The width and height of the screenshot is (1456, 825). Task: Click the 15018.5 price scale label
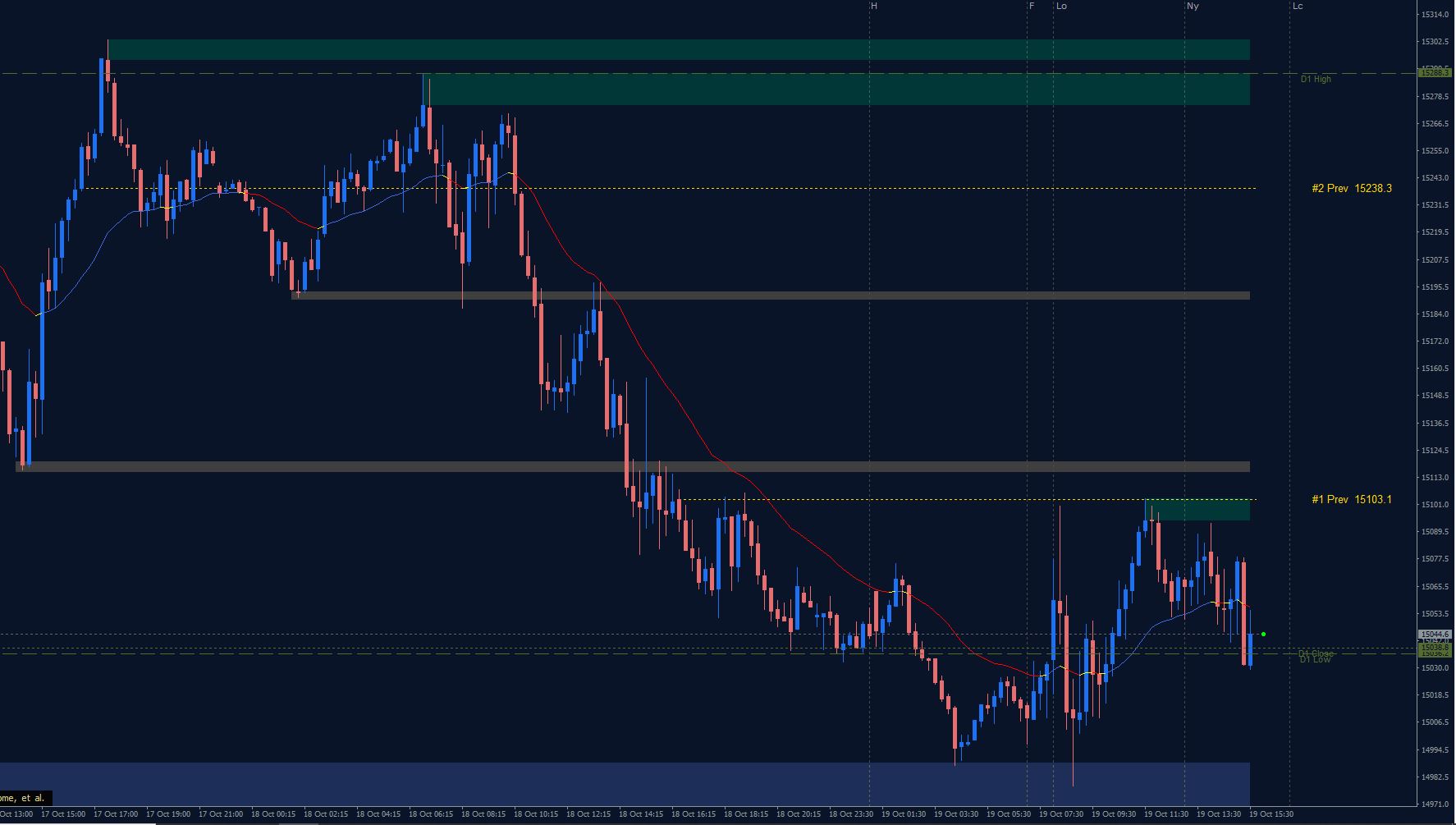click(x=1435, y=695)
